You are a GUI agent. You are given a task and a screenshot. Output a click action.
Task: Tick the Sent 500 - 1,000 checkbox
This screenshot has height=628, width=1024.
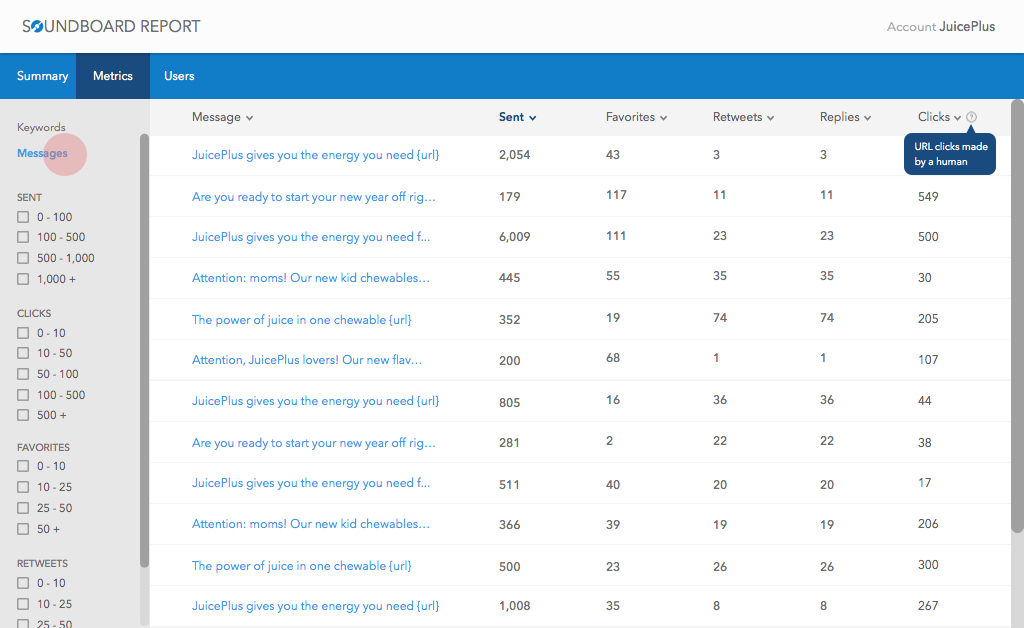[x=24, y=258]
